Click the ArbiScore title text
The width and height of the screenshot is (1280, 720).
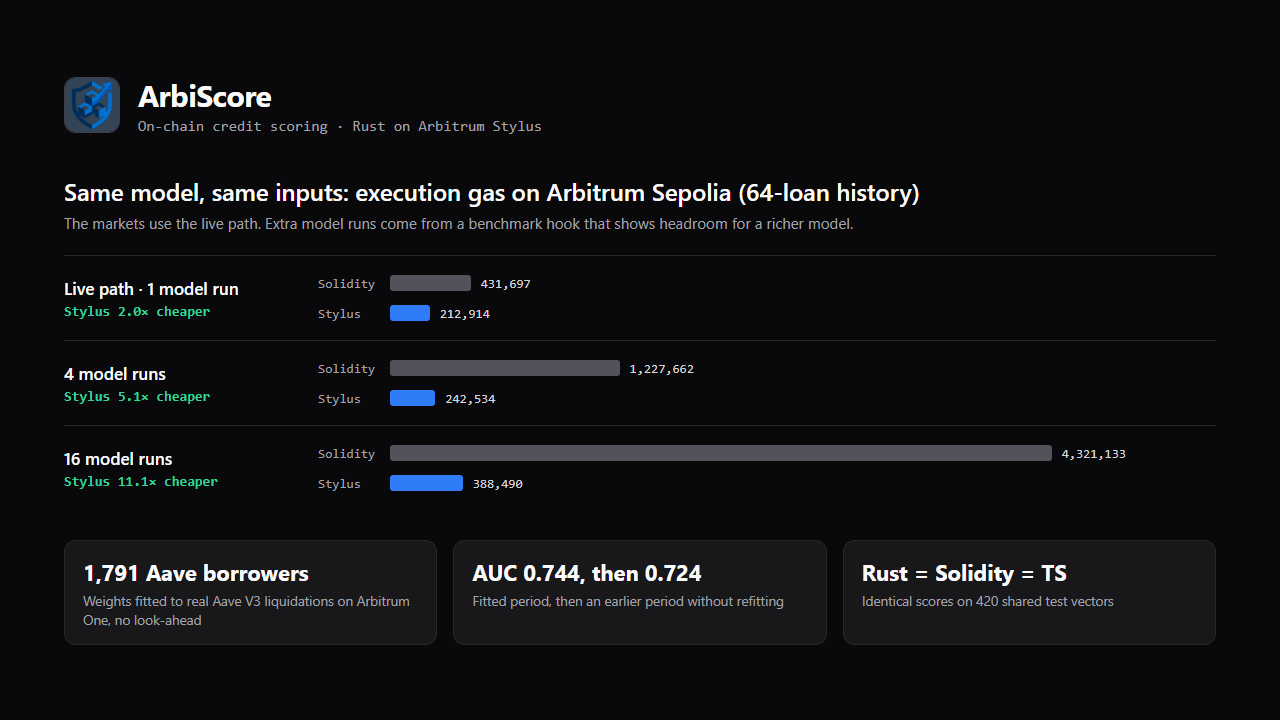point(205,97)
